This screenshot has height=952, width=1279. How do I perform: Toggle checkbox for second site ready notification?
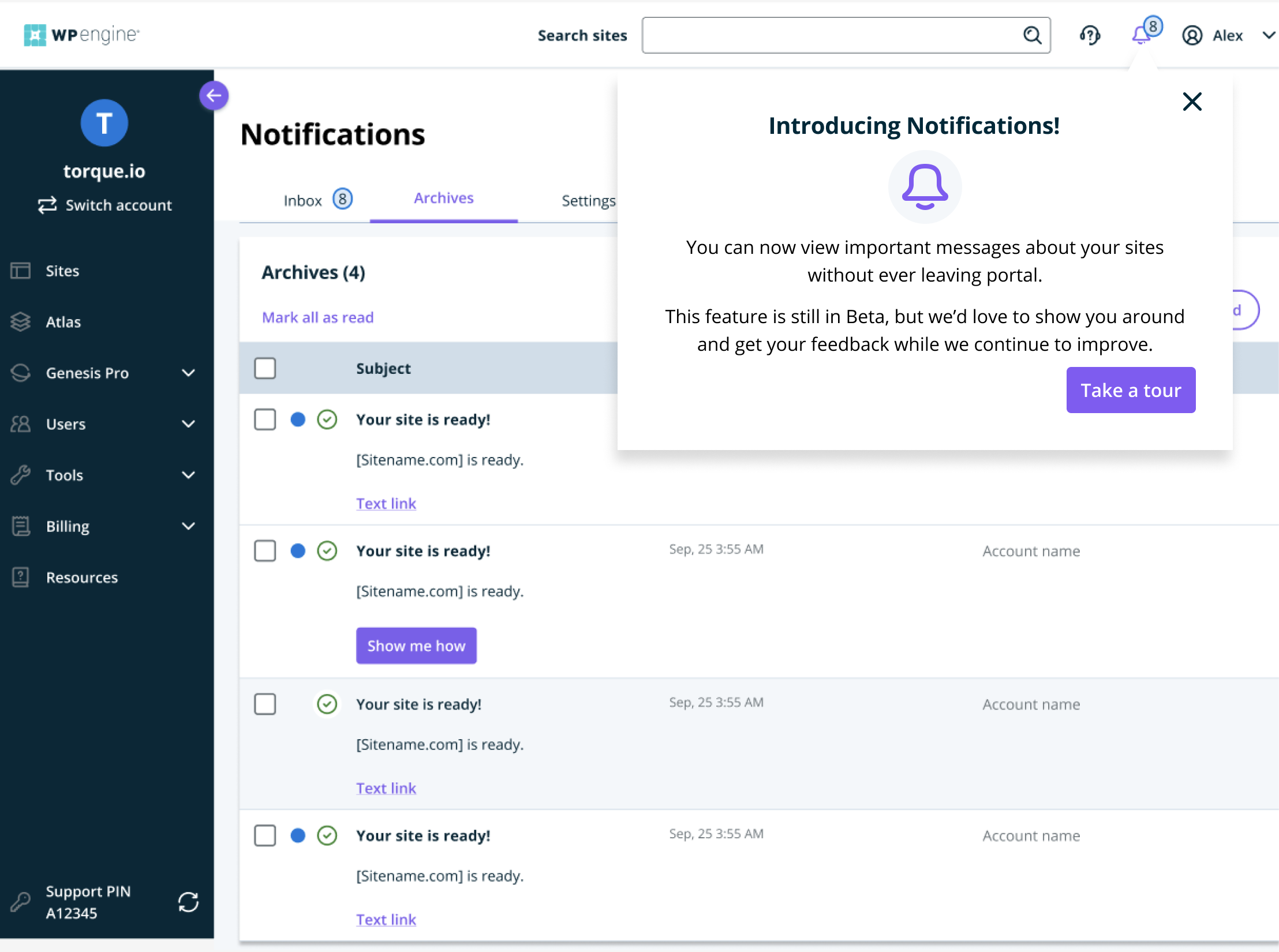[265, 551]
